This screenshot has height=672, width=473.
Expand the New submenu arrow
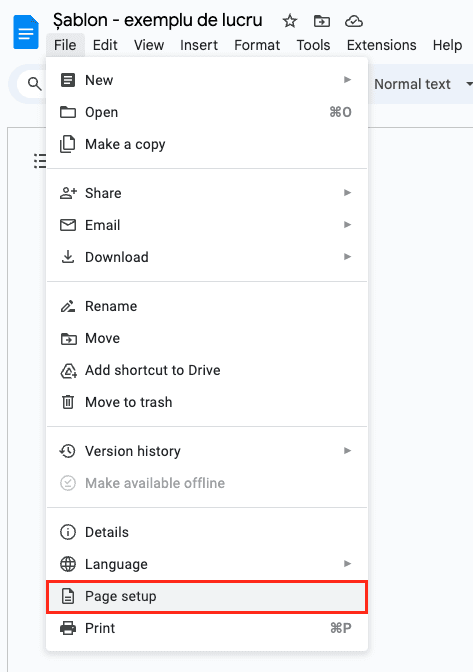tap(347, 80)
